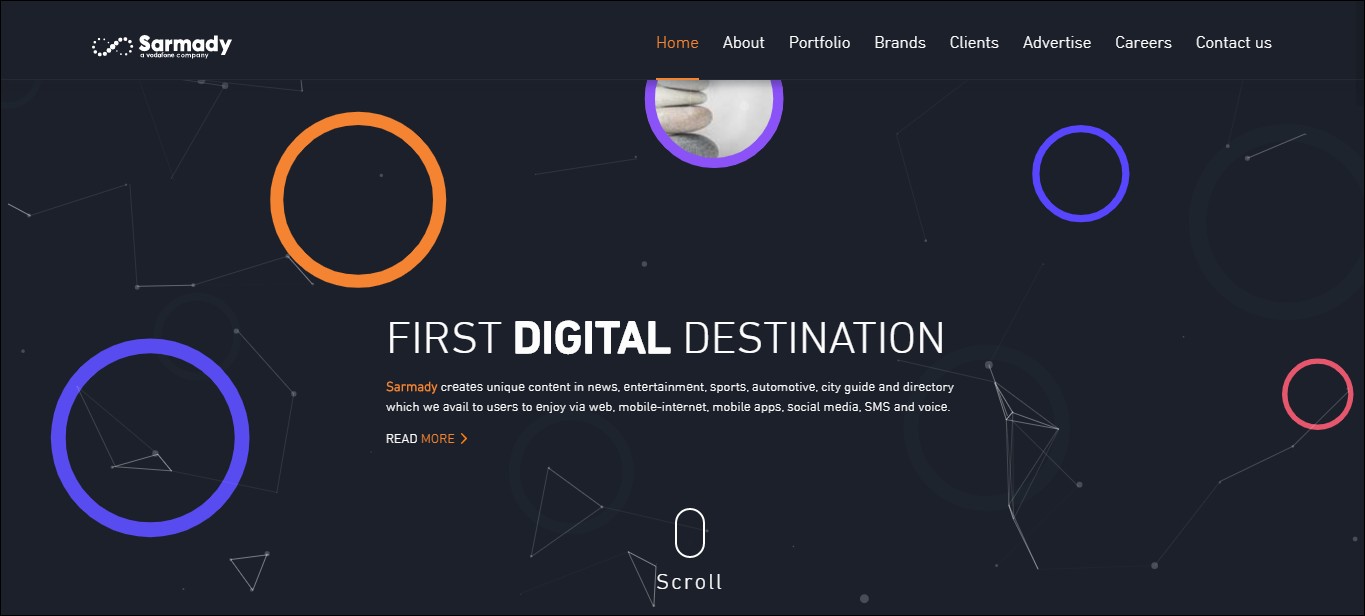
Task: Click the Sarmady logo
Action: click(162, 45)
